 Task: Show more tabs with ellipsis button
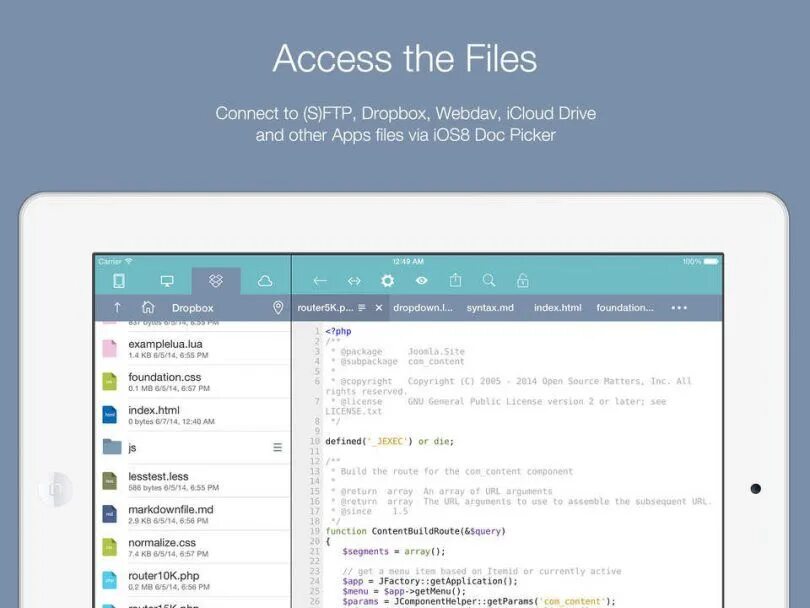click(679, 308)
